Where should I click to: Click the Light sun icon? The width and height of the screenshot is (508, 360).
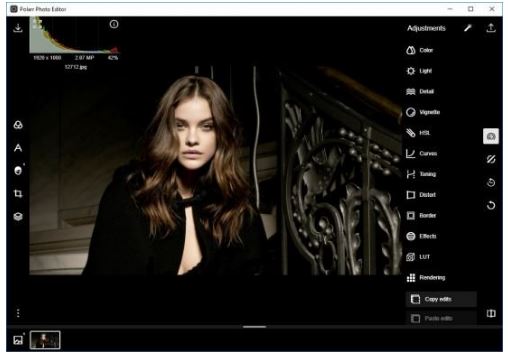point(411,71)
